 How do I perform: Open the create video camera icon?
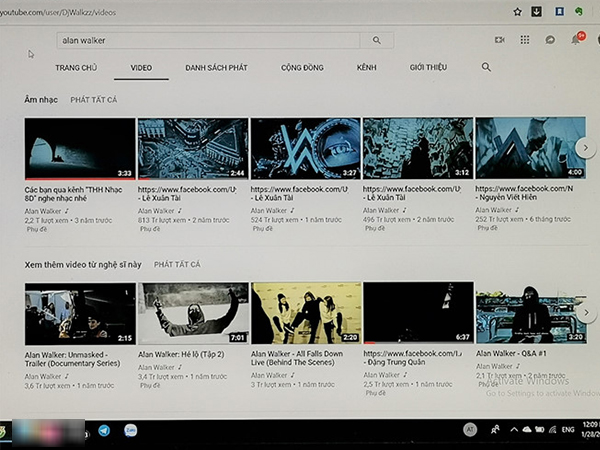point(499,39)
